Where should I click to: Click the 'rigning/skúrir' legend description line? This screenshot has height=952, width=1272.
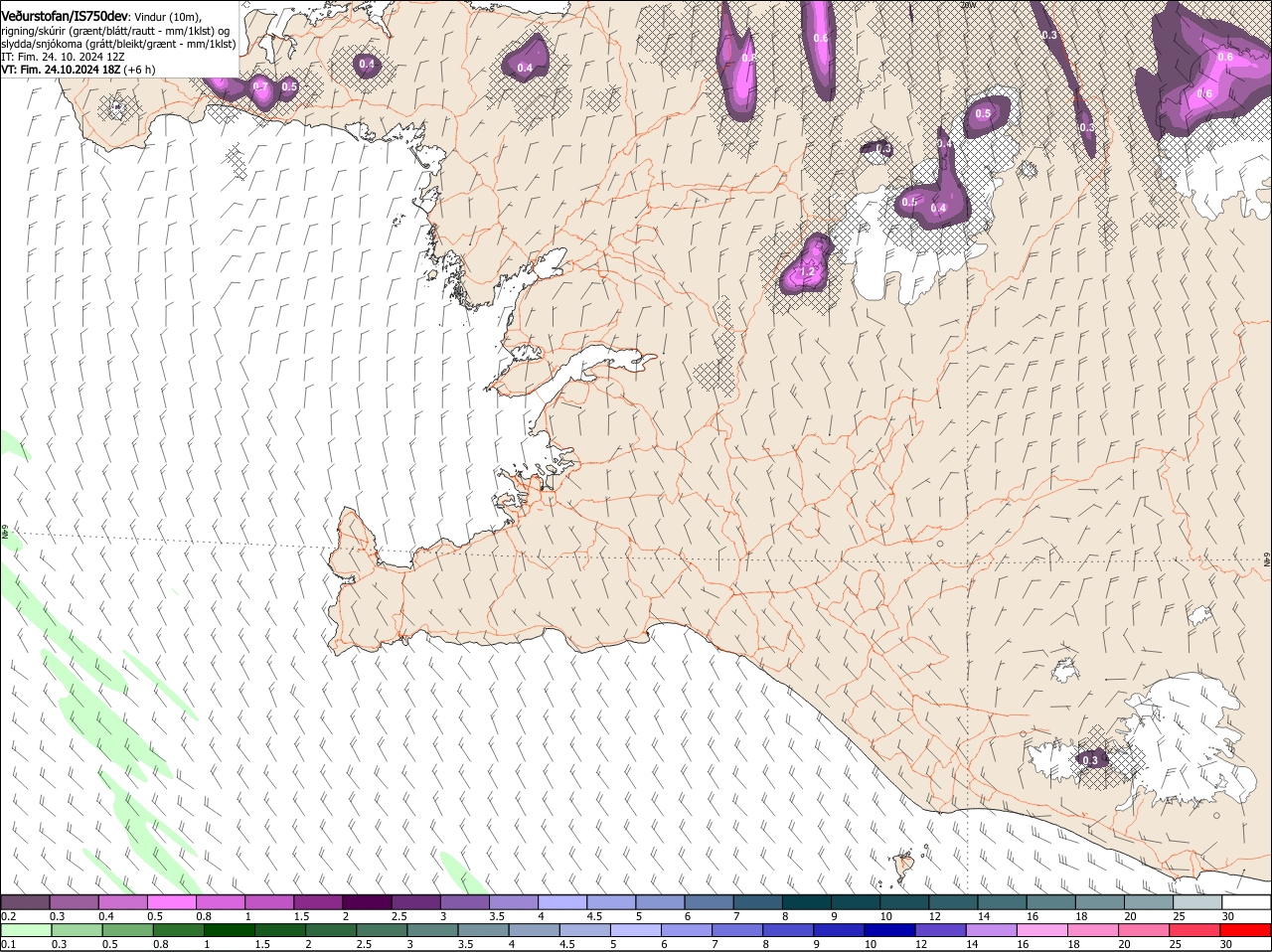(x=115, y=31)
